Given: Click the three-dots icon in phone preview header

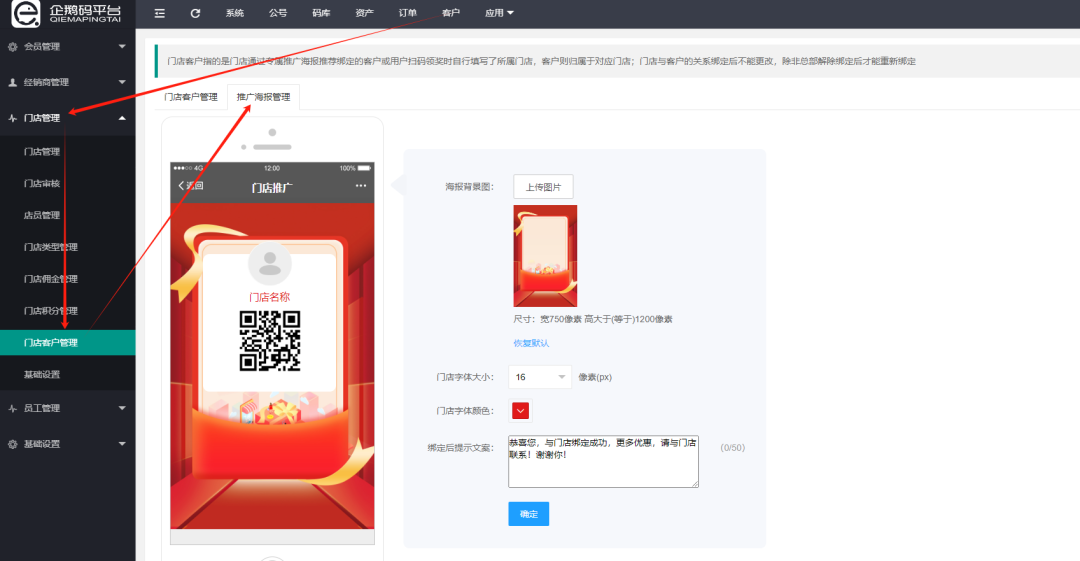Looking at the screenshot, I should [x=361, y=186].
